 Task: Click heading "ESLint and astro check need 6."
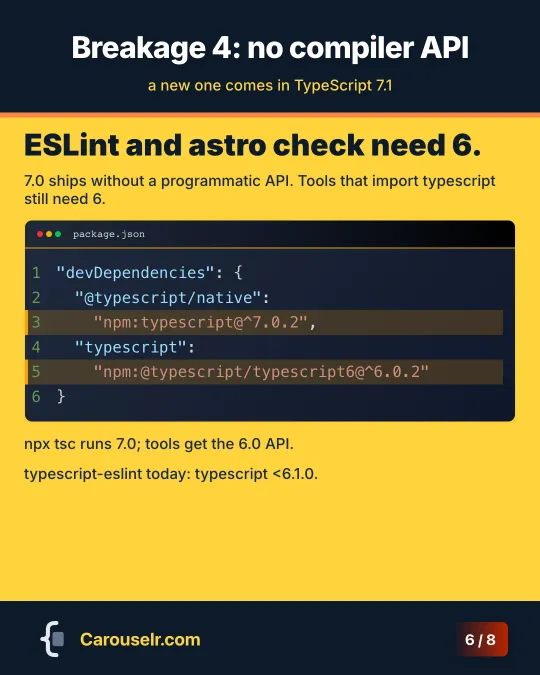pyautogui.click(x=252, y=145)
